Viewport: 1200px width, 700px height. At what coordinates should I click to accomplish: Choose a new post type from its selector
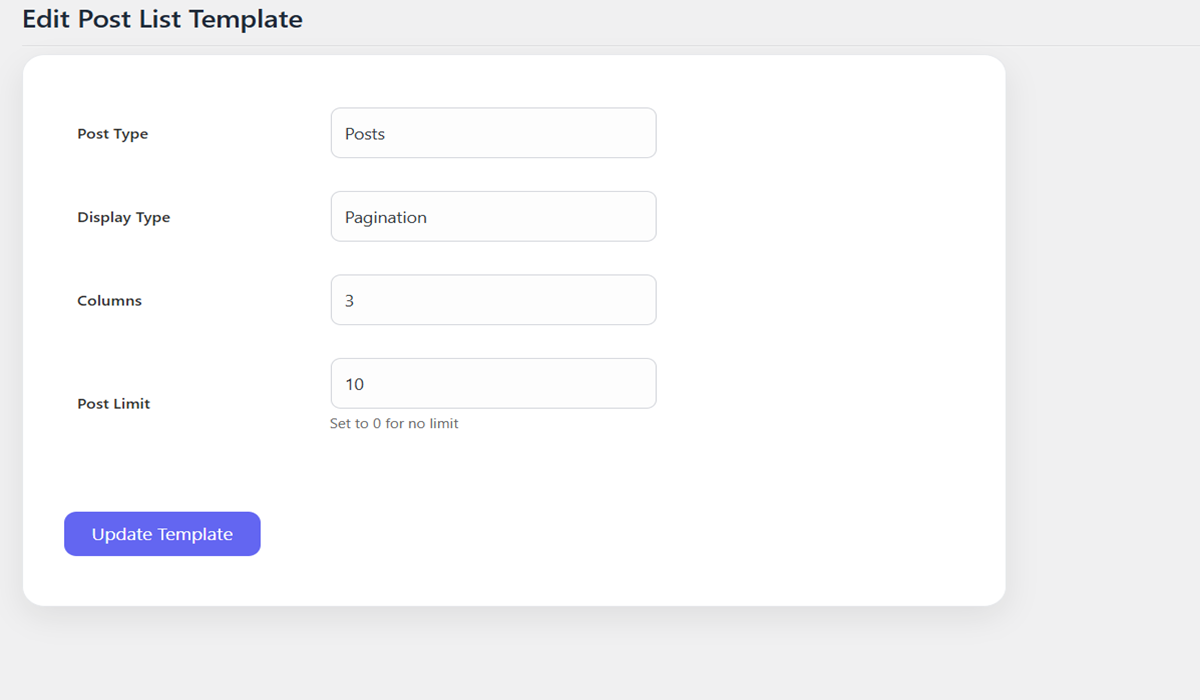493,132
